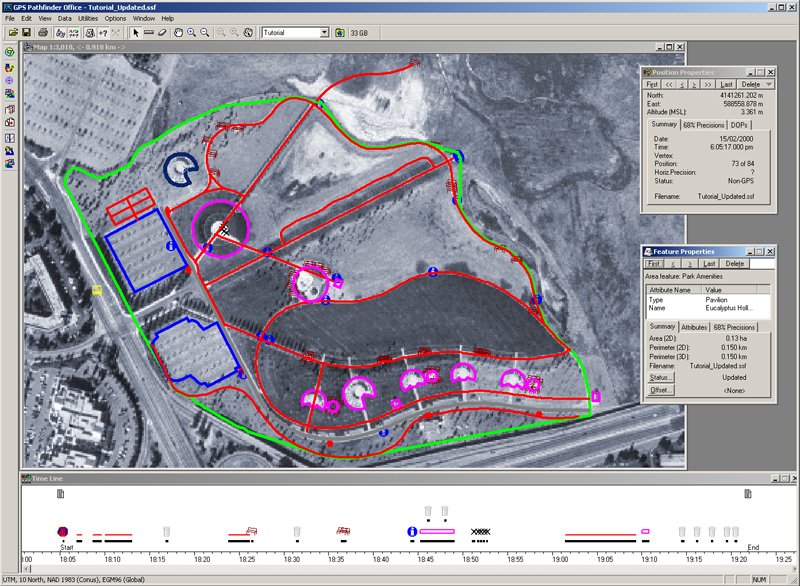800x586 pixels.
Task: Save the file using the floppy disk icon
Action: point(26,33)
